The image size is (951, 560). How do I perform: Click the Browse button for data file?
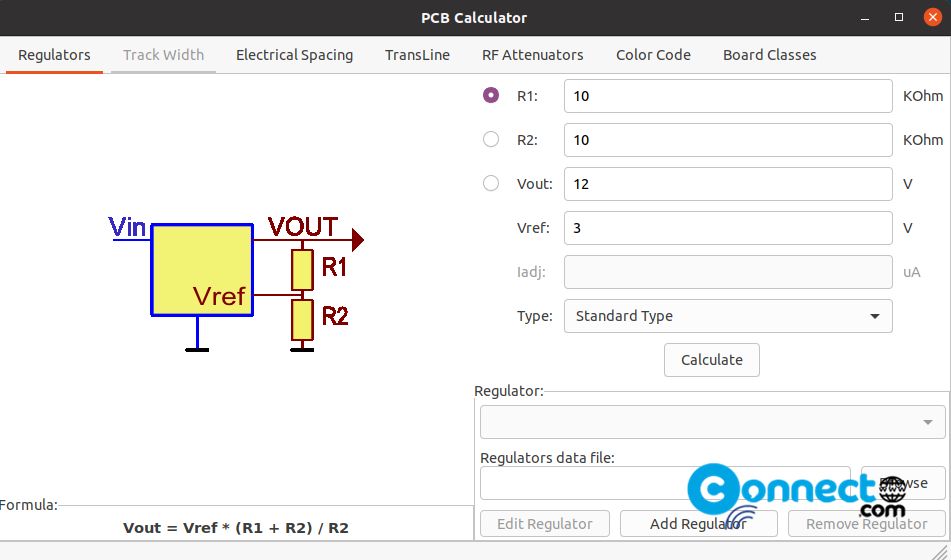pyautogui.click(x=903, y=483)
